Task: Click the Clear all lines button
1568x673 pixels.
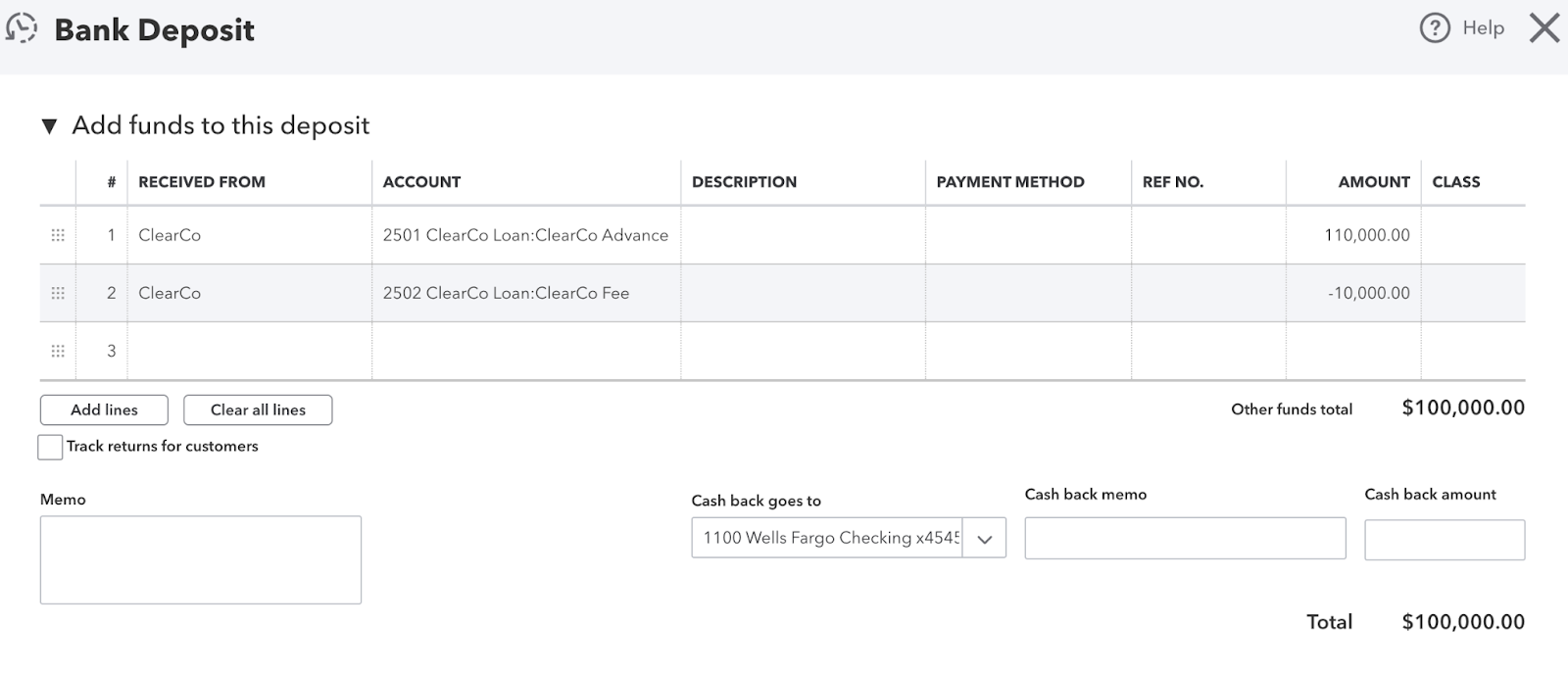Action: coord(258,409)
